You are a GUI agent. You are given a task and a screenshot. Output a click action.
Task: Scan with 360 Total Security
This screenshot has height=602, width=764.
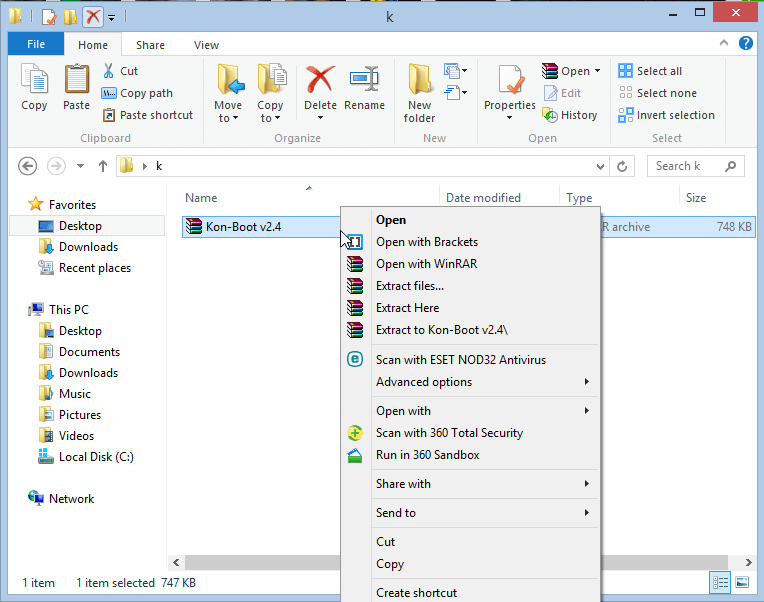coord(471,433)
